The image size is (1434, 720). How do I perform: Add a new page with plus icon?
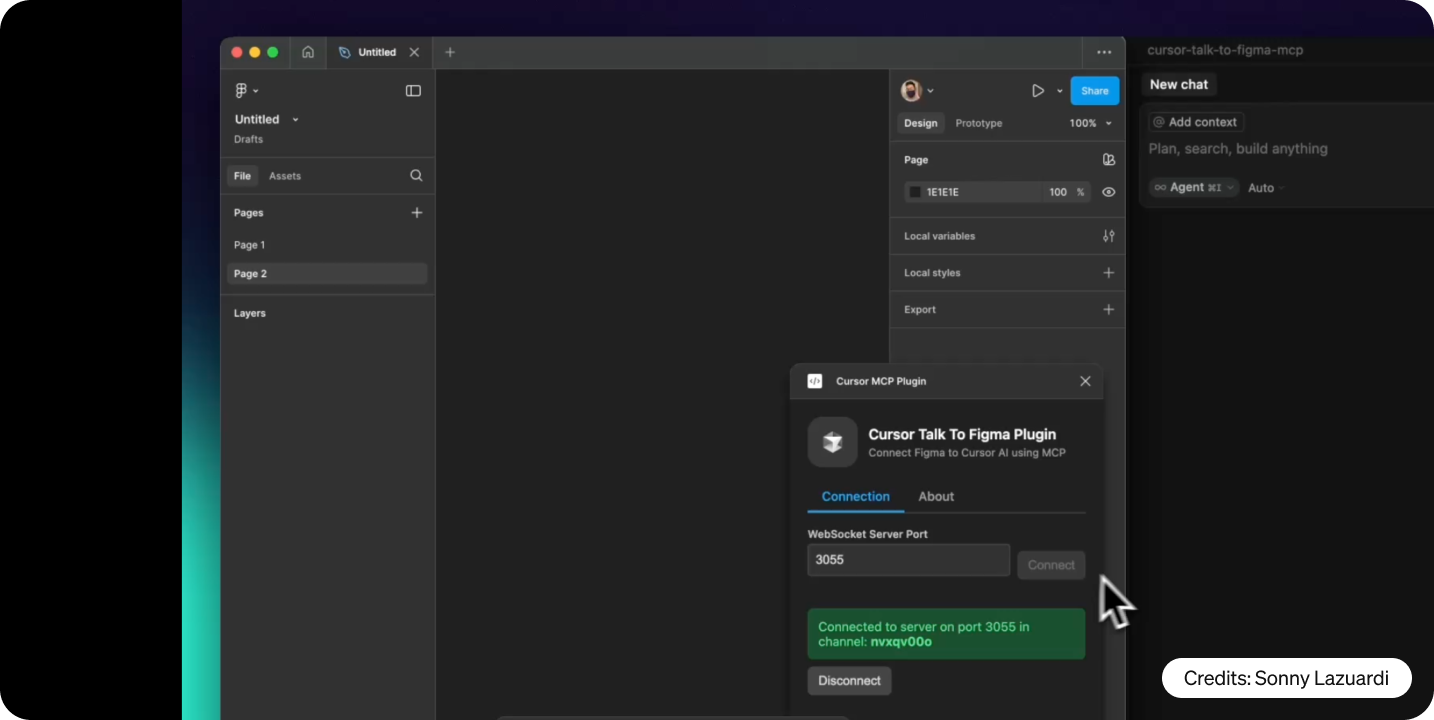[x=417, y=212]
